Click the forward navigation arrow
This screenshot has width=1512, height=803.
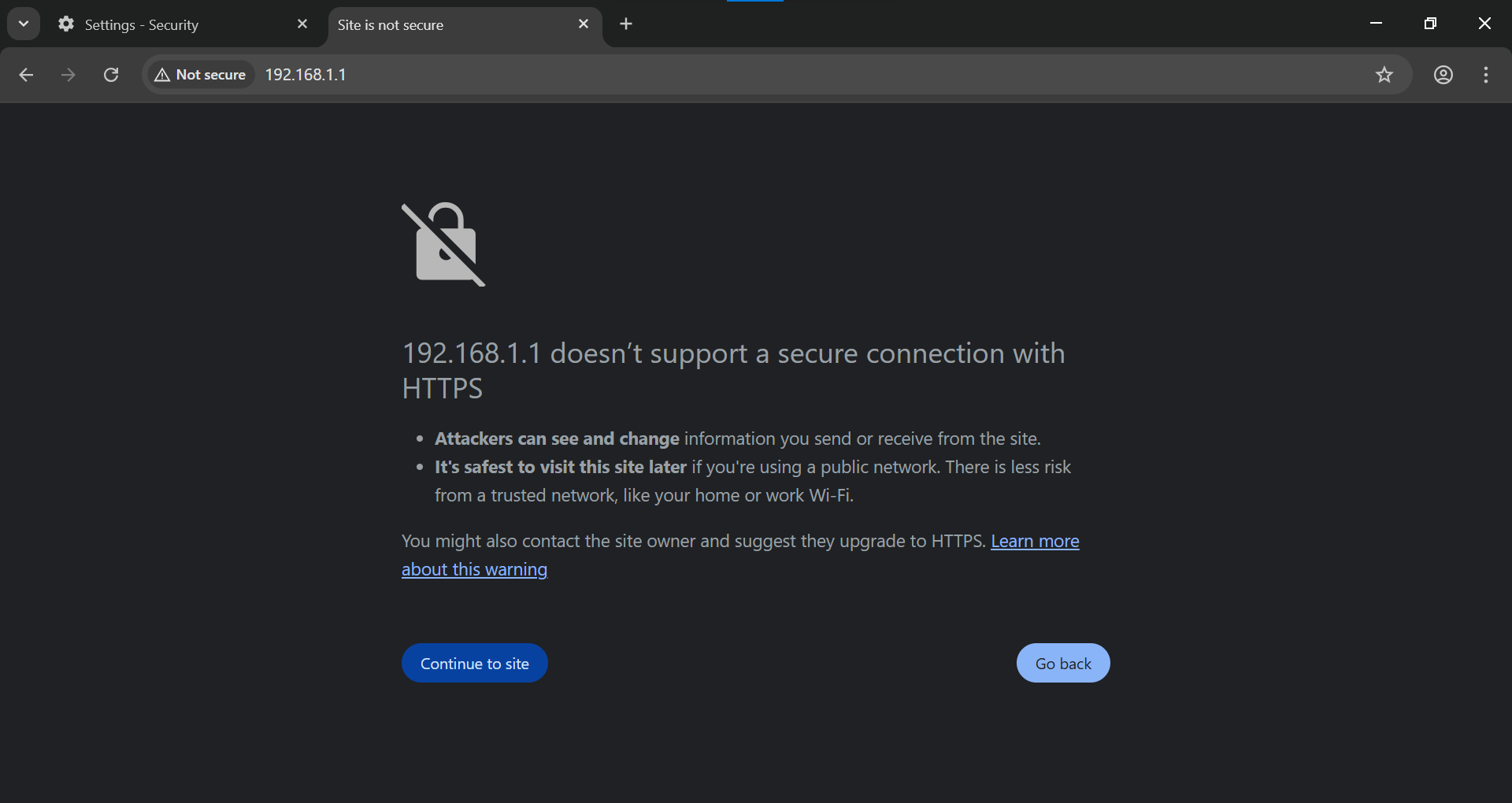click(x=69, y=75)
